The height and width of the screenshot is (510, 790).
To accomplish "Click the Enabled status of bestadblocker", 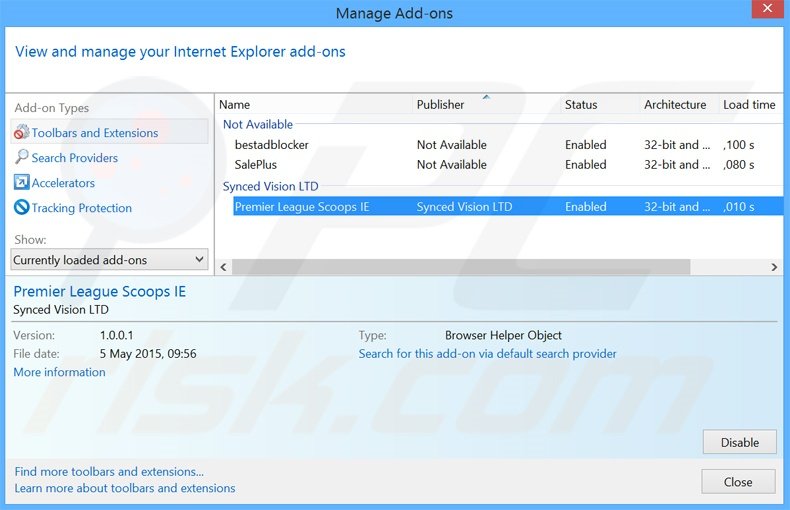I will pos(585,145).
